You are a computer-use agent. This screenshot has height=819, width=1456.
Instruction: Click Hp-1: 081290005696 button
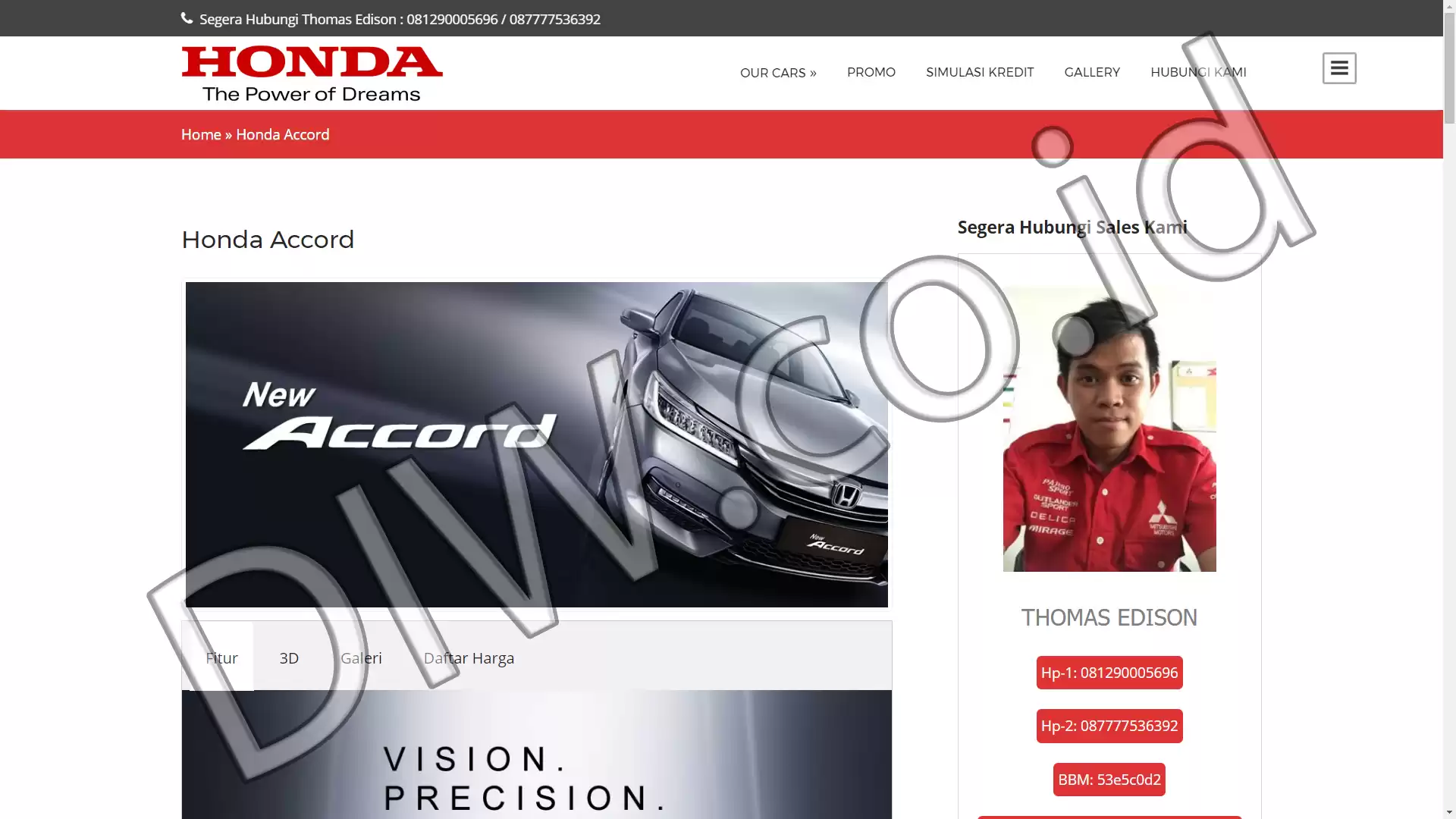(x=1109, y=673)
